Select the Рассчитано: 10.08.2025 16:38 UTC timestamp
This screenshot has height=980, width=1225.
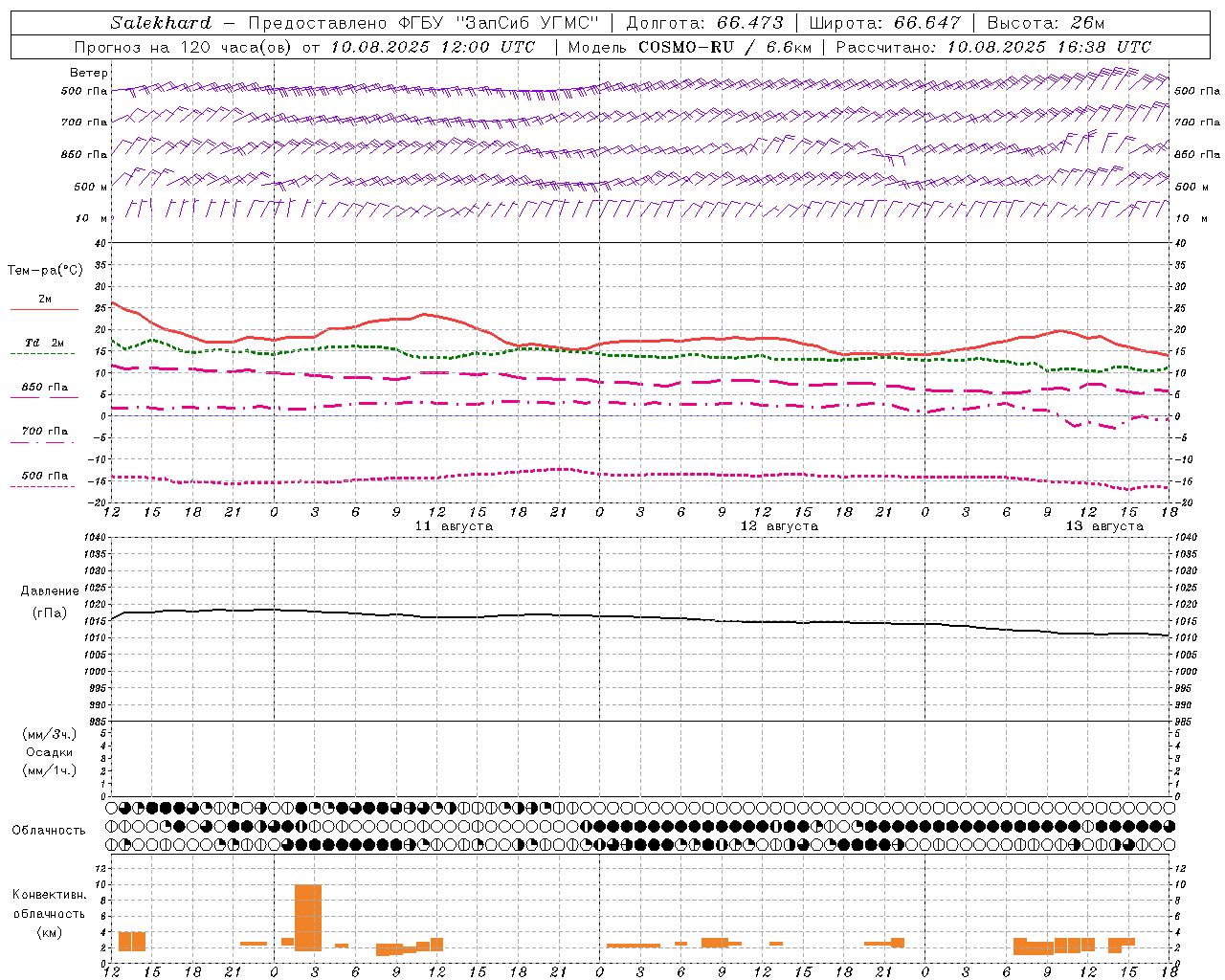click(993, 47)
